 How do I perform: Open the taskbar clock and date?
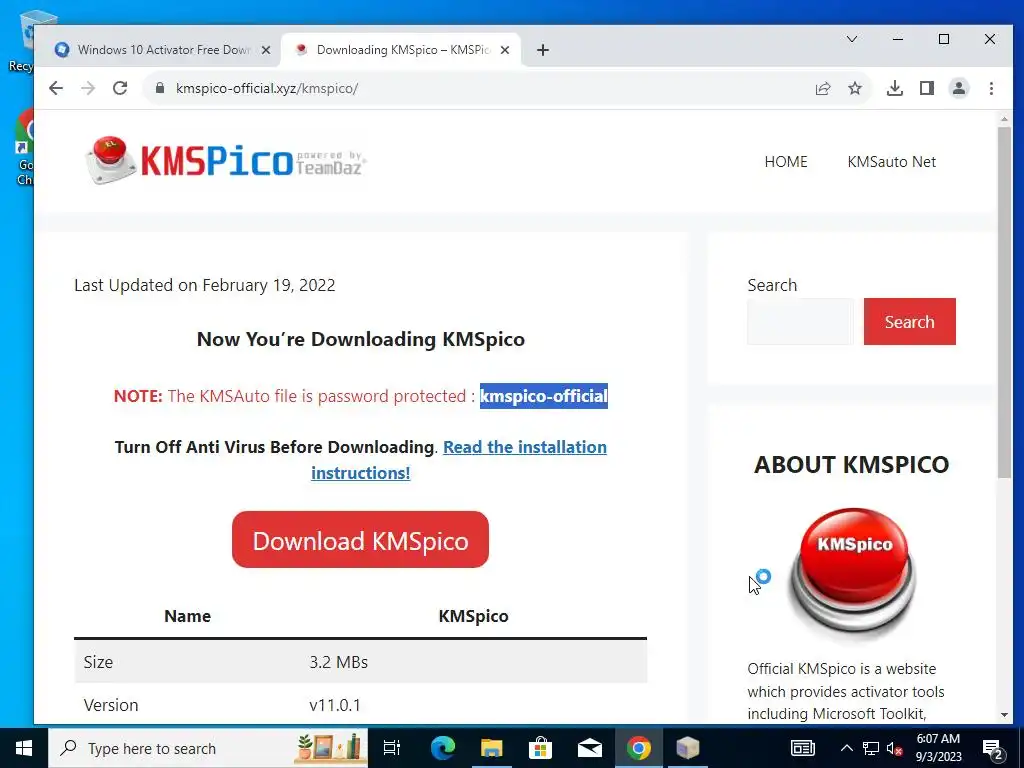[938, 748]
